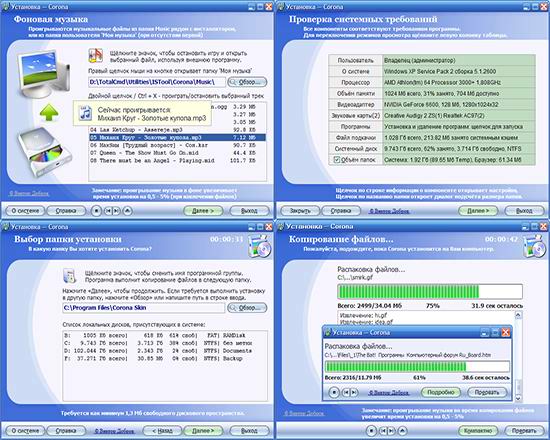The width and height of the screenshot is (550, 440).
Task: Open Справка in the system requirements window
Action: coord(341,211)
